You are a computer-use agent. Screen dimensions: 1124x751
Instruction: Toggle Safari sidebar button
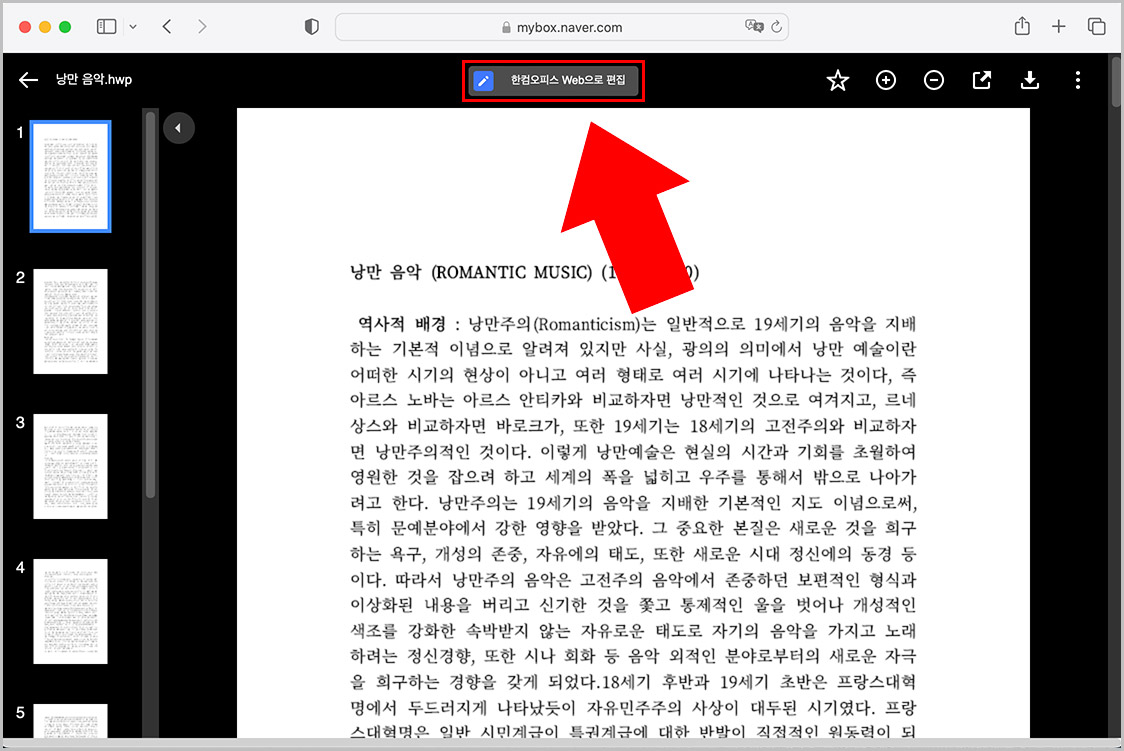pyautogui.click(x=106, y=27)
